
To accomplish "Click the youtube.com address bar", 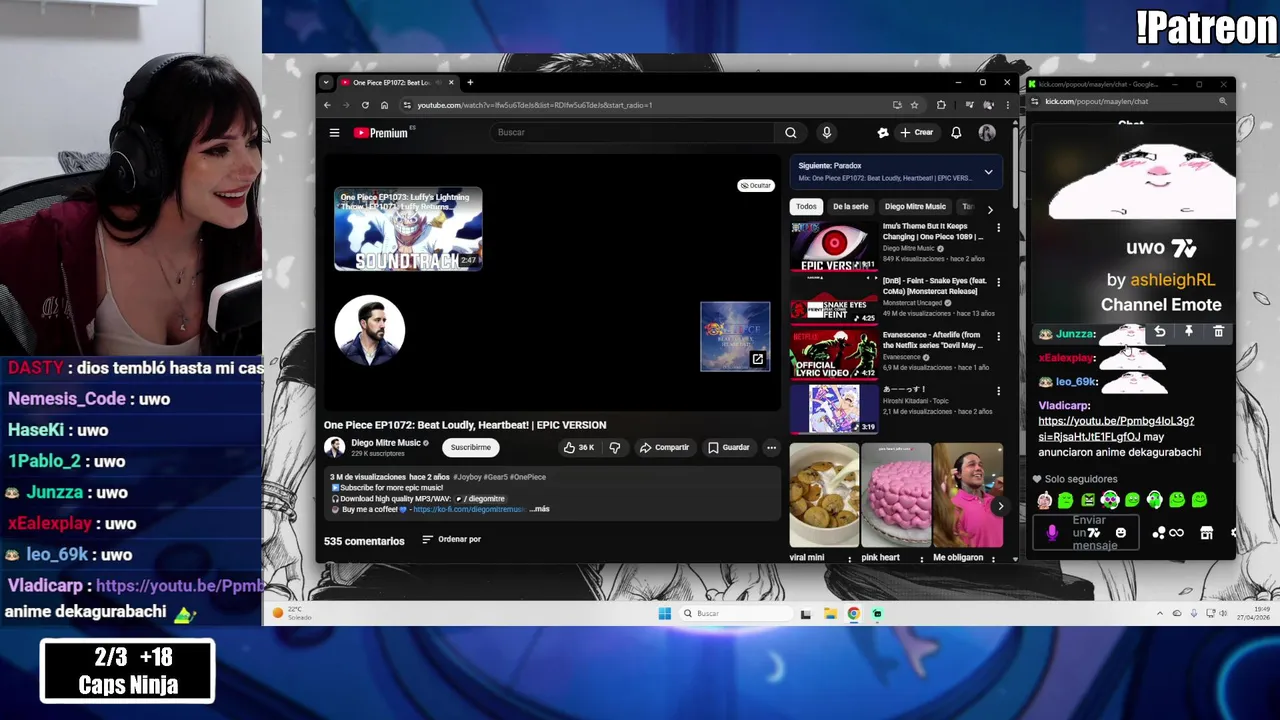I will 640,105.
